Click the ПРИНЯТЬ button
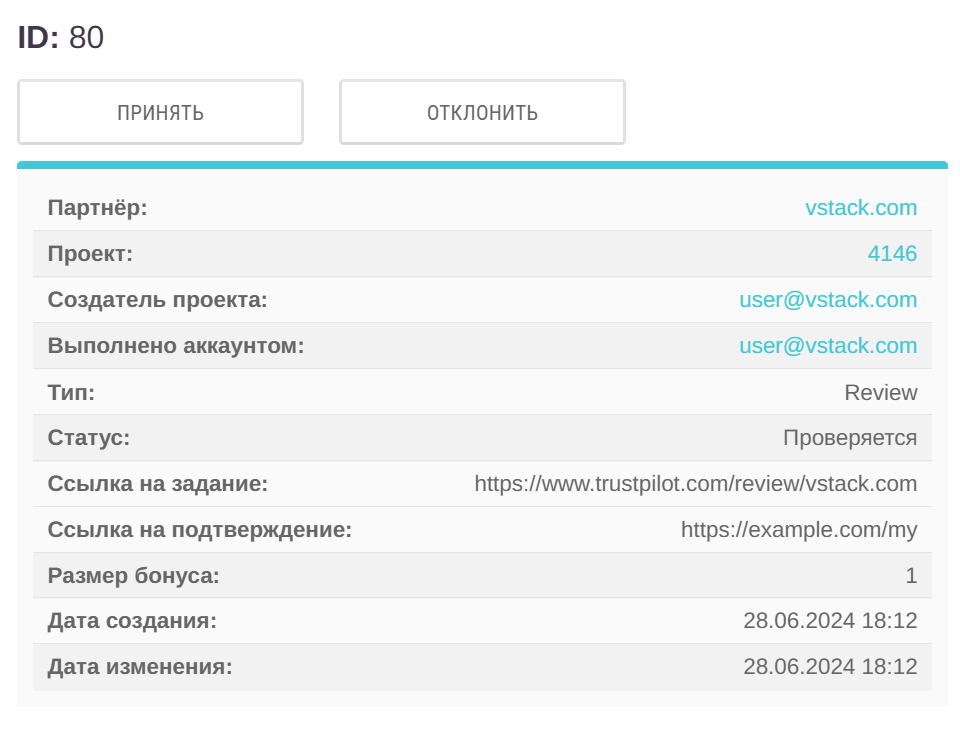 click(160, 111)
